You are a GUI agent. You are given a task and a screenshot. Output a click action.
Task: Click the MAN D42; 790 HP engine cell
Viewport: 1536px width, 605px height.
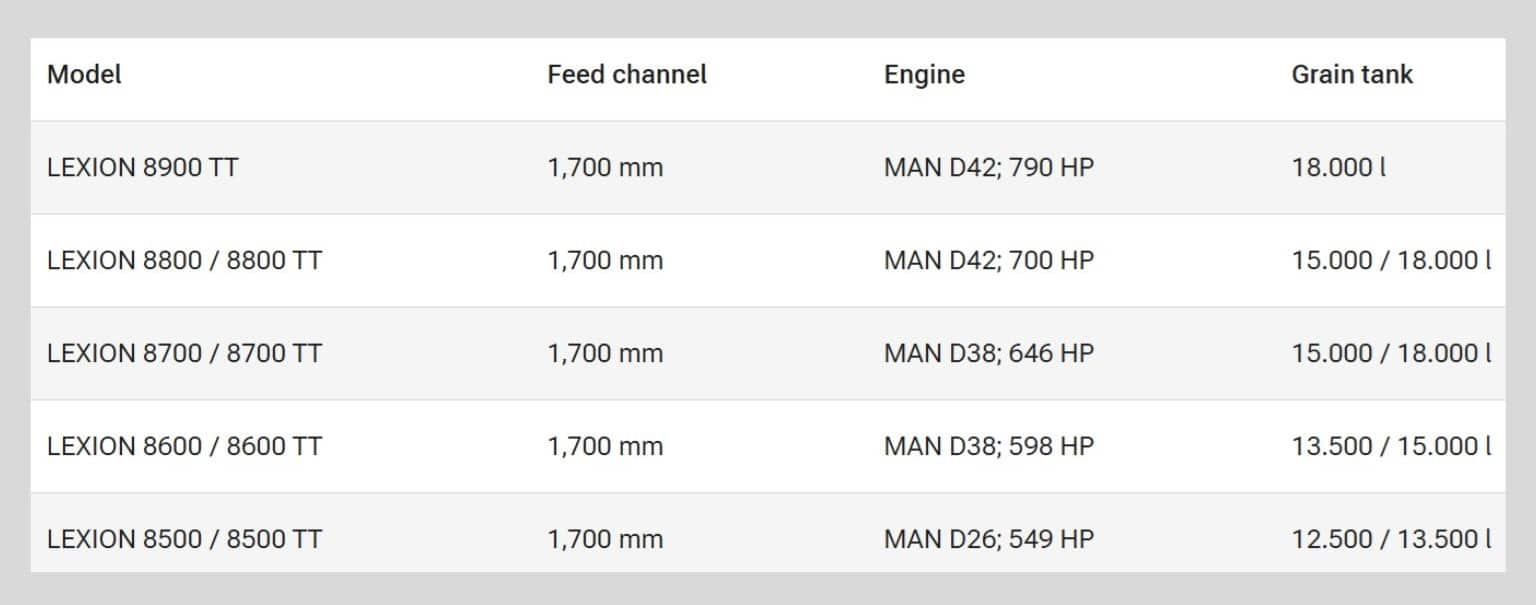coord(988,168)
